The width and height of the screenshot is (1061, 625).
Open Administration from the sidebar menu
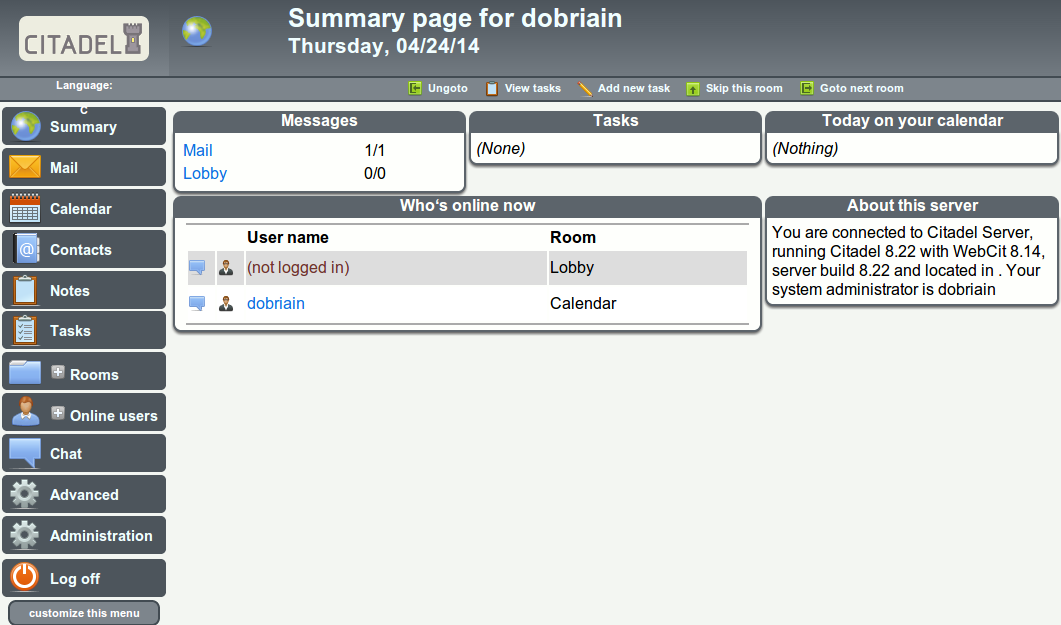[84, 535]
